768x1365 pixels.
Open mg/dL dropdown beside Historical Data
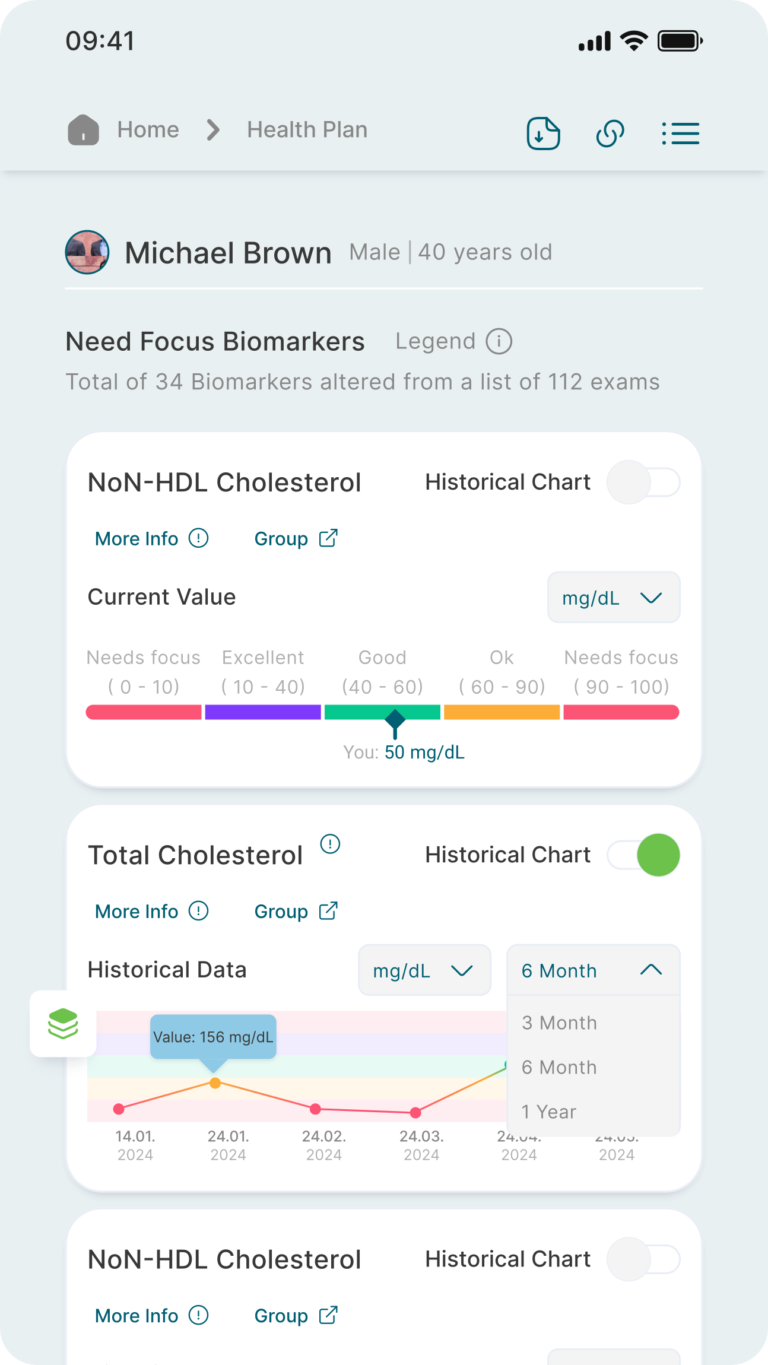[x=424, y=971]
